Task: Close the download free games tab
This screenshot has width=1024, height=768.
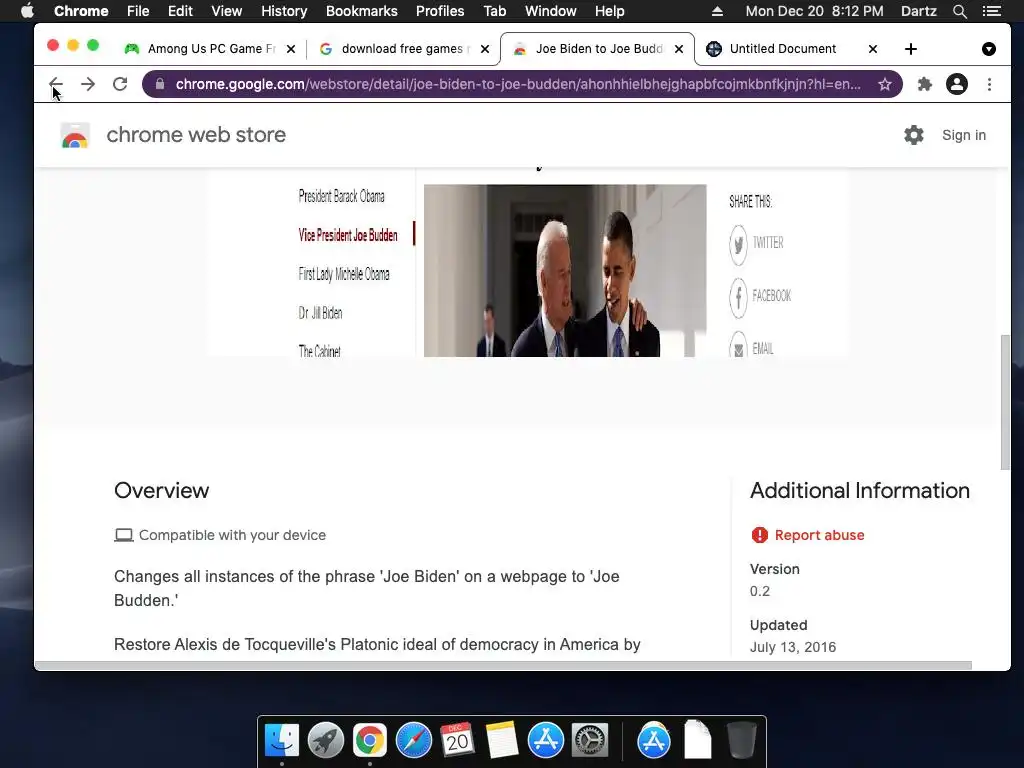Action: [x=485, y=49]
